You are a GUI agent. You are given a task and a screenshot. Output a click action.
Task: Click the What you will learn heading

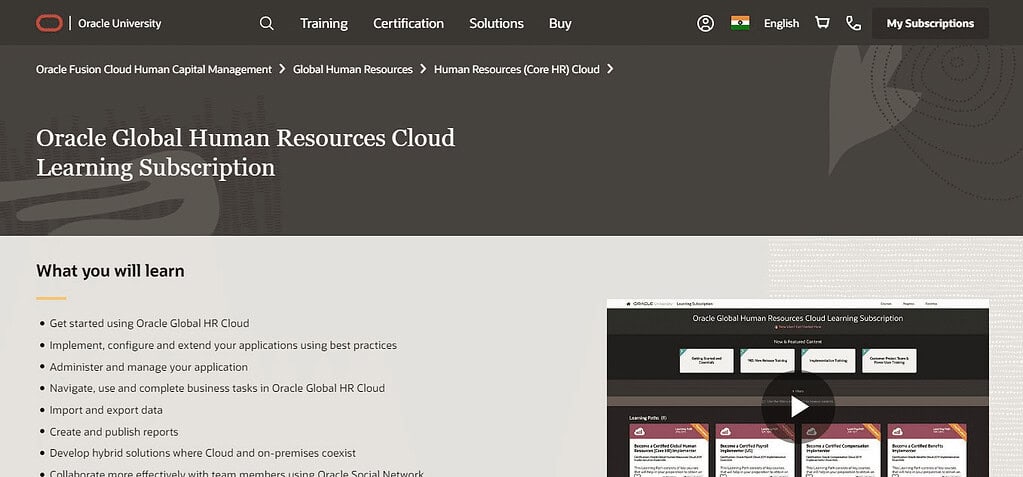pos(110,271)
